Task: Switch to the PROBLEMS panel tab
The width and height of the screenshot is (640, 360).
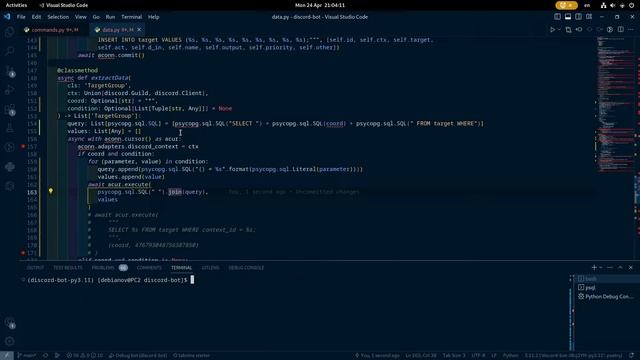Action: coord(109,268)
